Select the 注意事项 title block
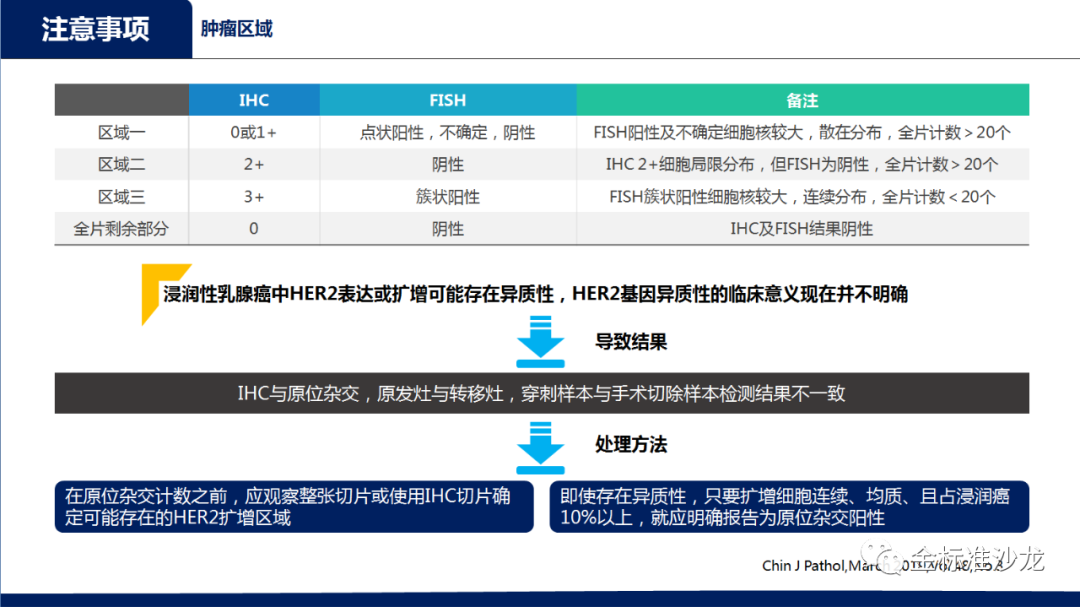This screenshot has width=1080, height=607. 96,29
